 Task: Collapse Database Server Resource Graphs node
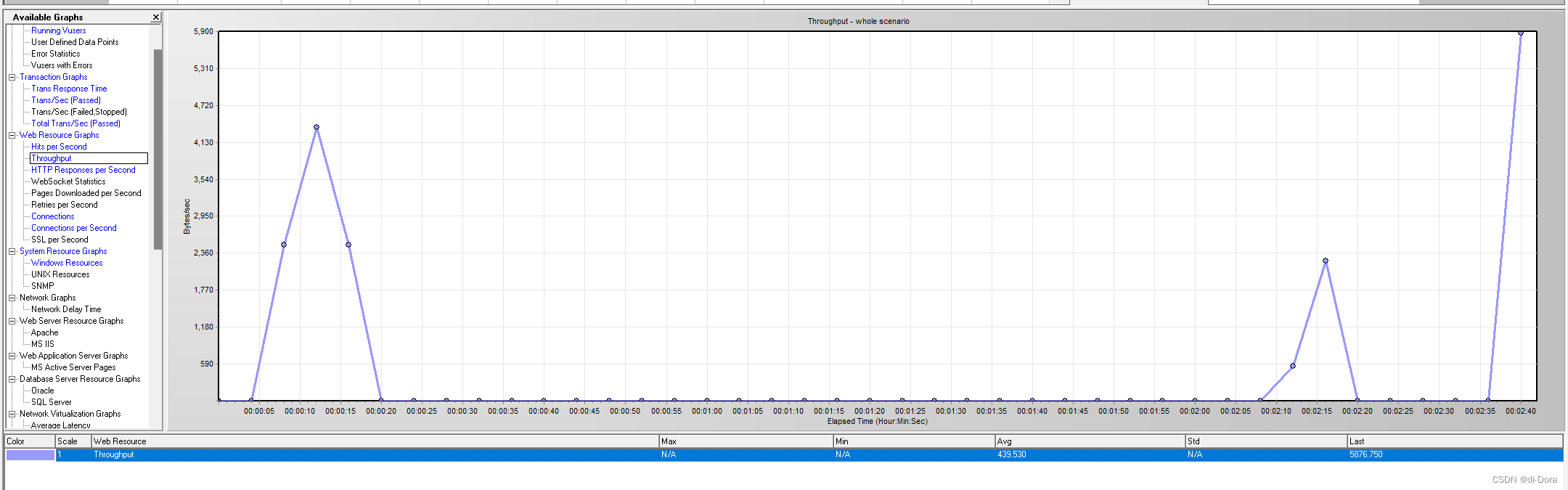12,379
